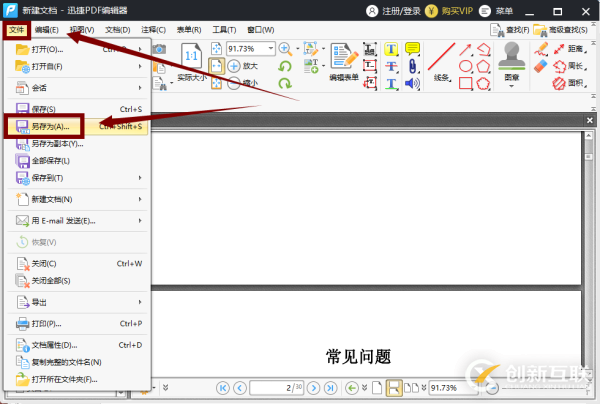The image size is (600, 404).
Task: Open the 菜单 button in title bar
Action: (x=496, y=11)
